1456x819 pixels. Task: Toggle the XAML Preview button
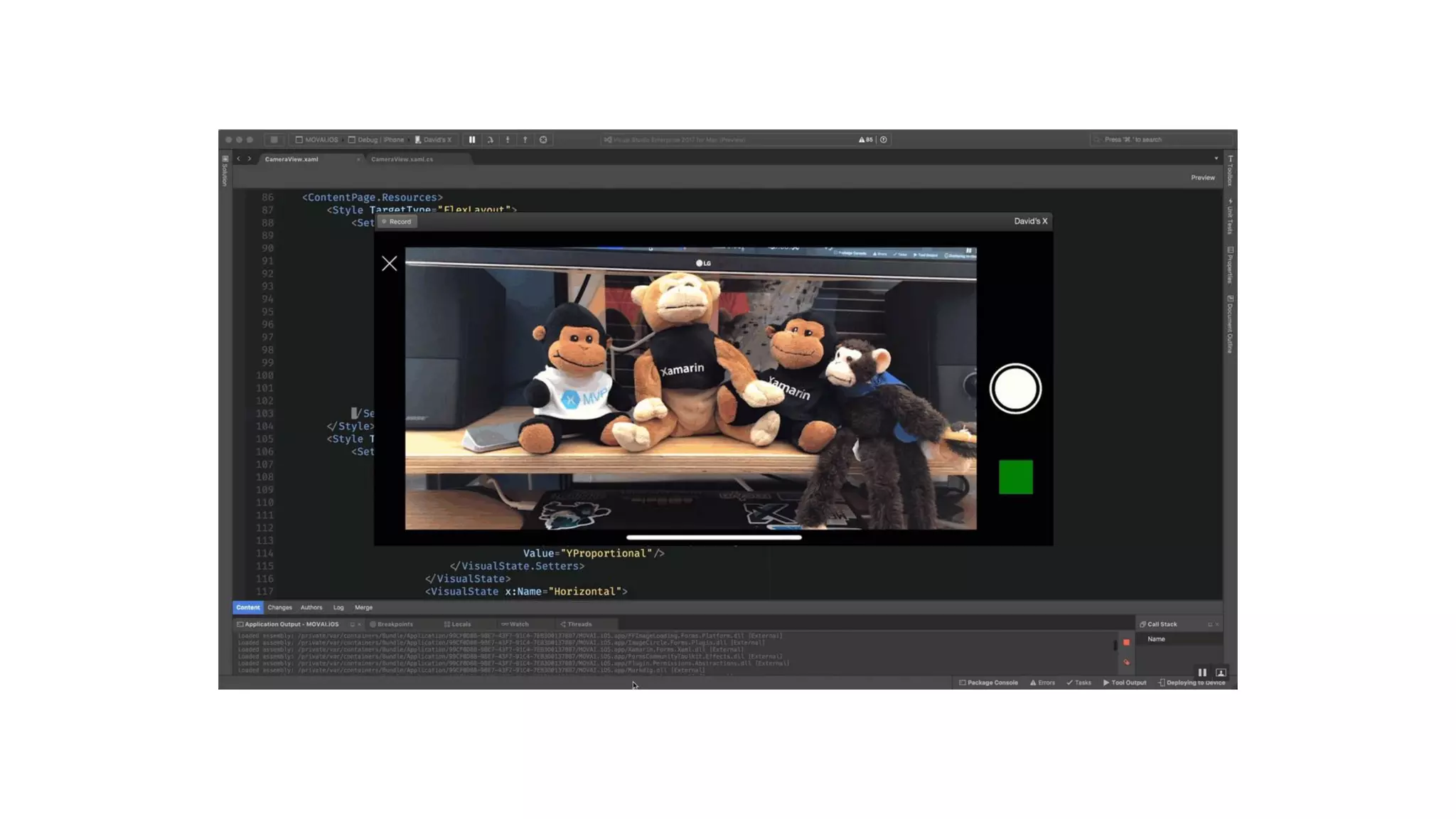(1202, 178)
